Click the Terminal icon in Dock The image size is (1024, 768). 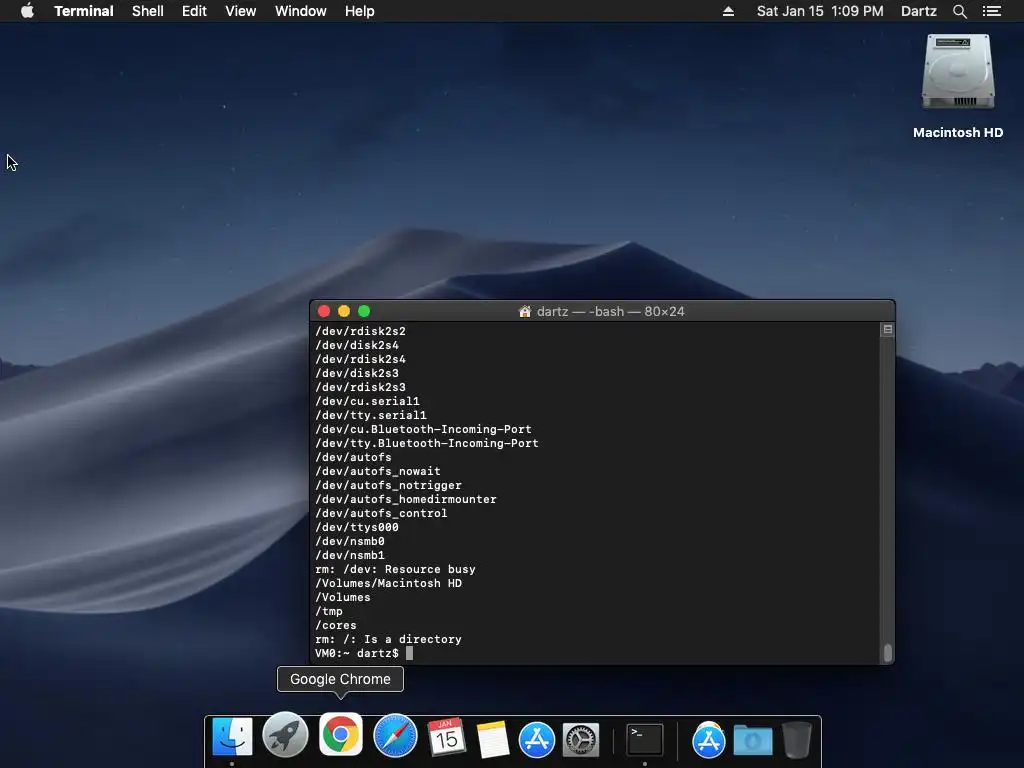point(645,740)
